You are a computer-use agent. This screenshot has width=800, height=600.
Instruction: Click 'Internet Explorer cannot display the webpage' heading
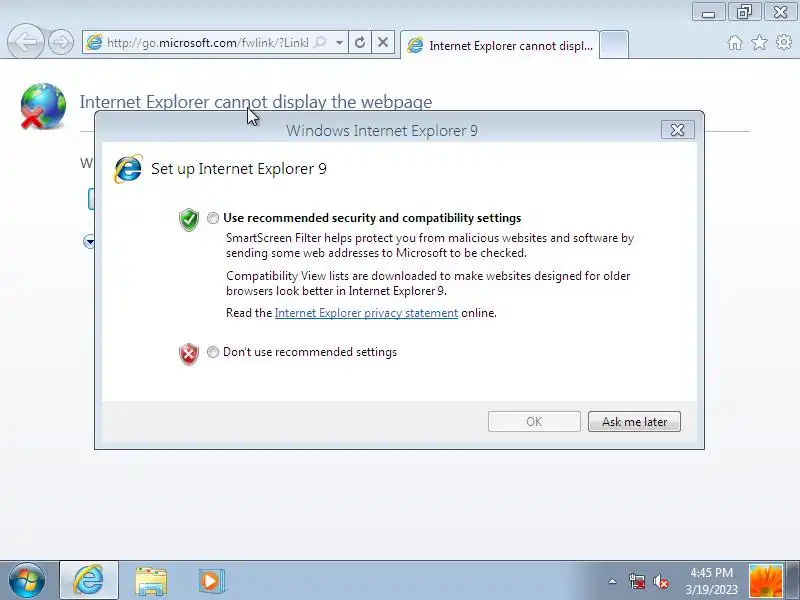point(256,102)
